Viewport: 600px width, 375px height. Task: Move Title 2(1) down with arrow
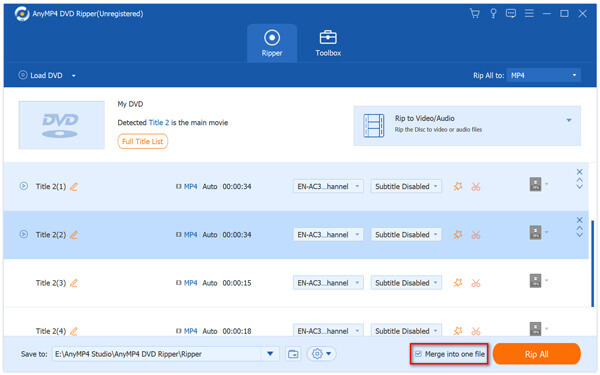pyautogui.click(x=580, y=187)
